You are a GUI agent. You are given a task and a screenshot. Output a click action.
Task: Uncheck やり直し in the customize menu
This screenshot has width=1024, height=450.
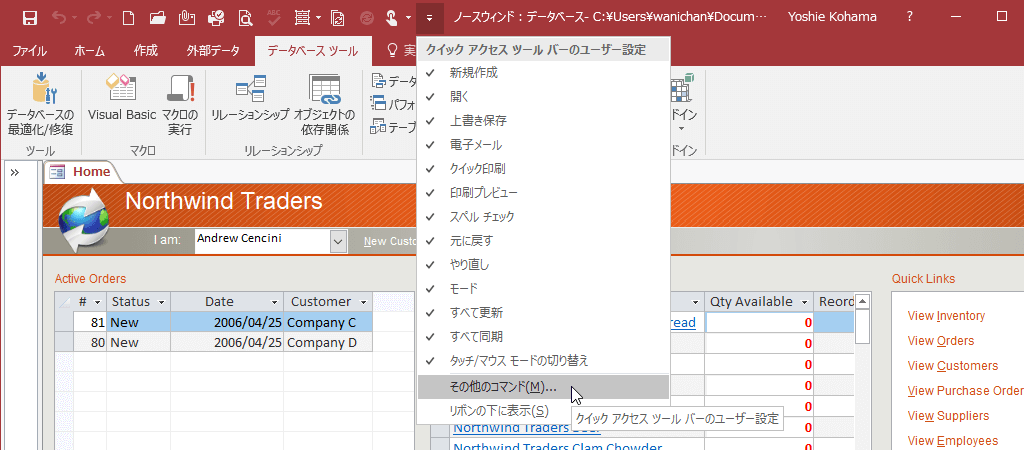click(543, 265)
